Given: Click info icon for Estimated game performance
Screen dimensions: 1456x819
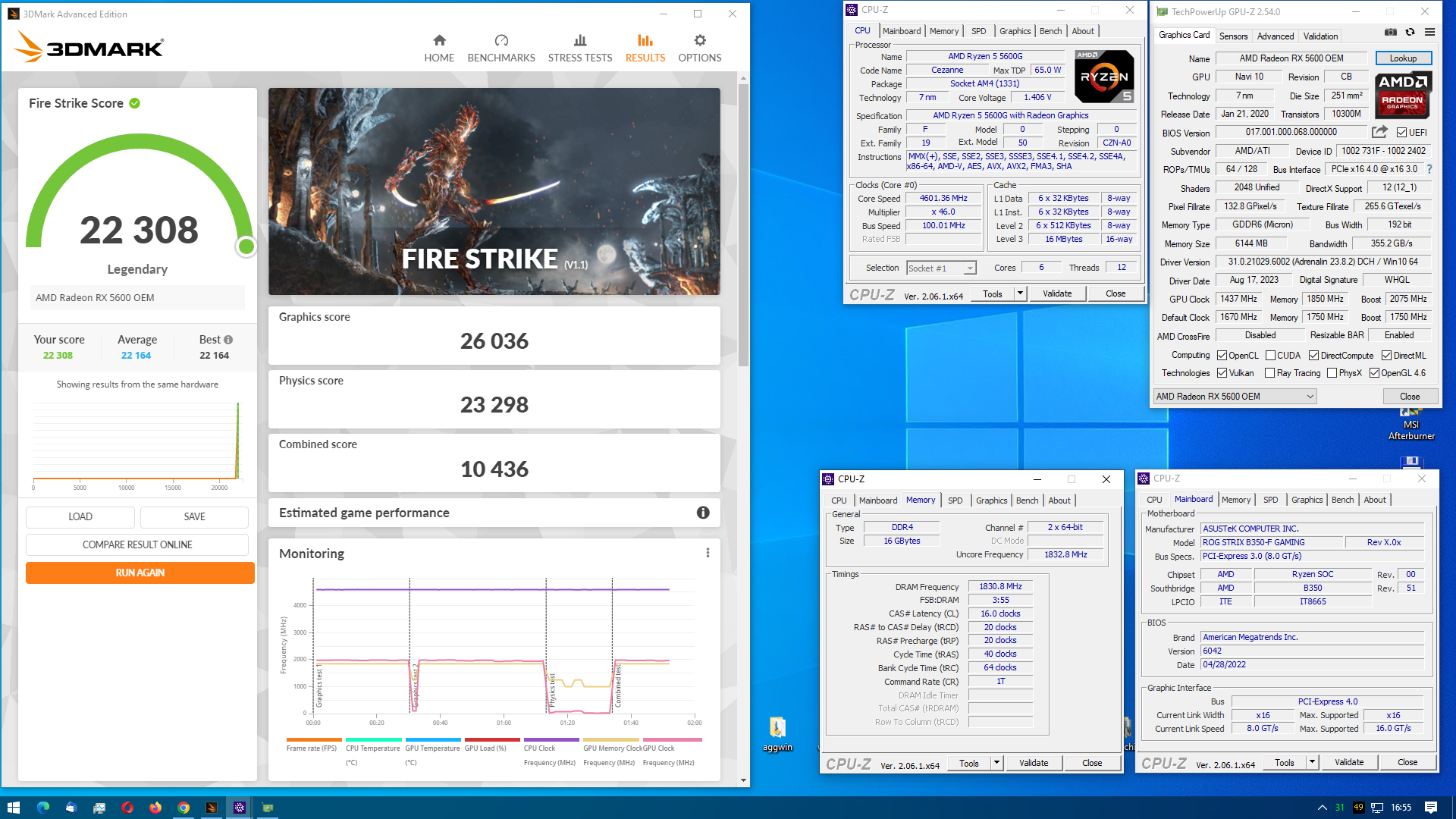Looking at the screenshot, I should 703,513.
